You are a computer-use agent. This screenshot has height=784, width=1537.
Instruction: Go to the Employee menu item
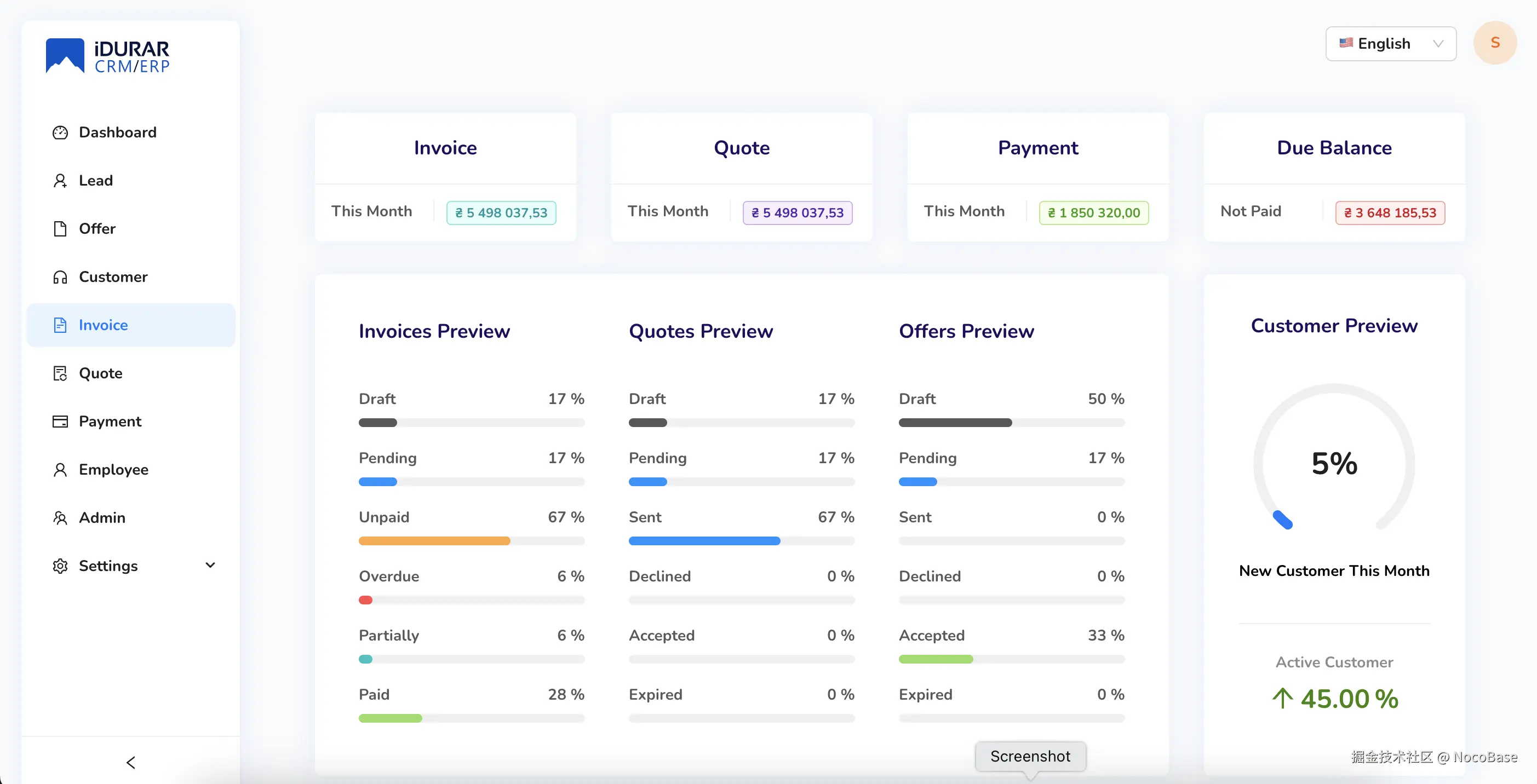click(x=113, y=469)
